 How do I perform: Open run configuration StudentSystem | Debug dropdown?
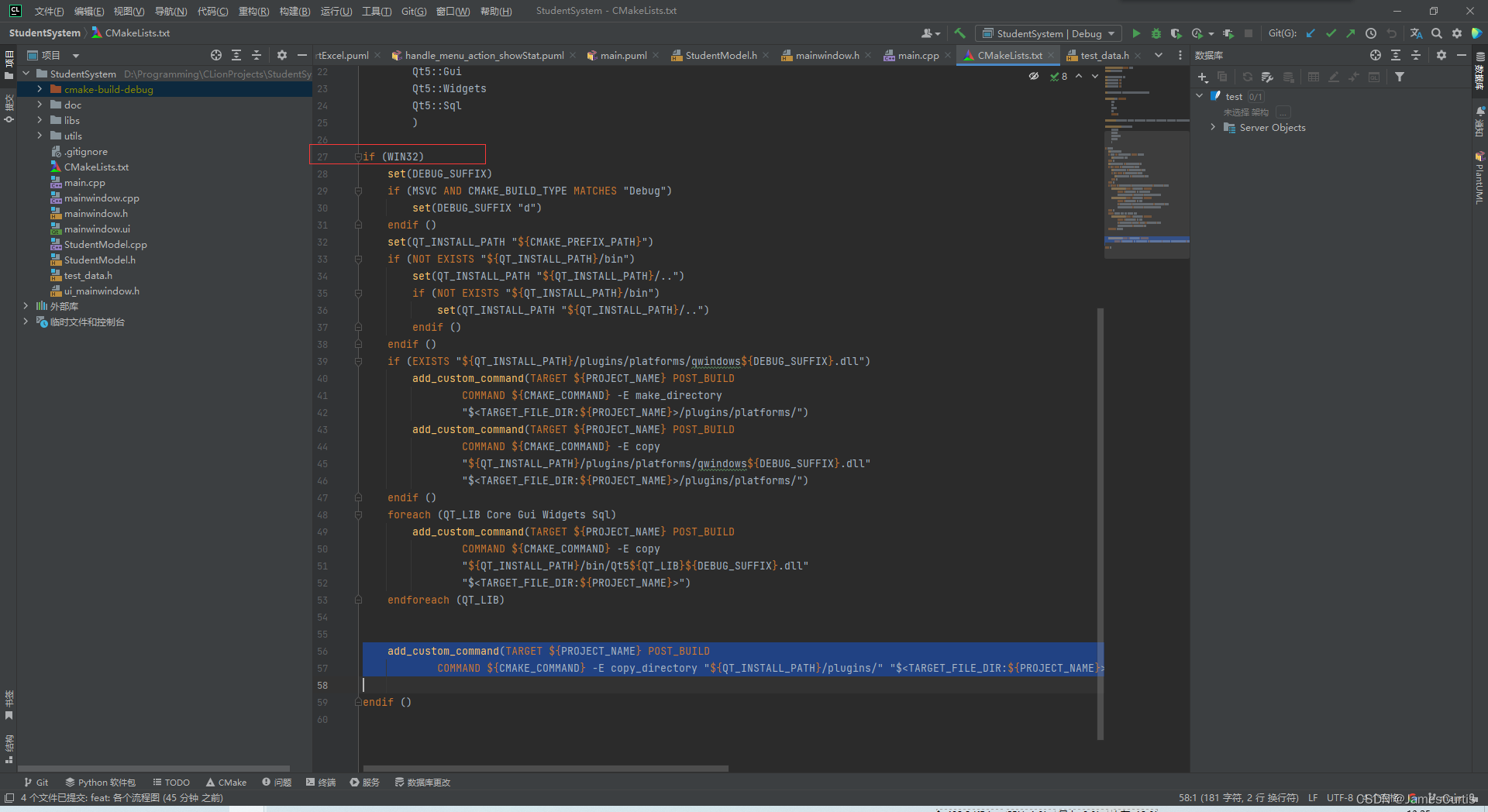1049,33
